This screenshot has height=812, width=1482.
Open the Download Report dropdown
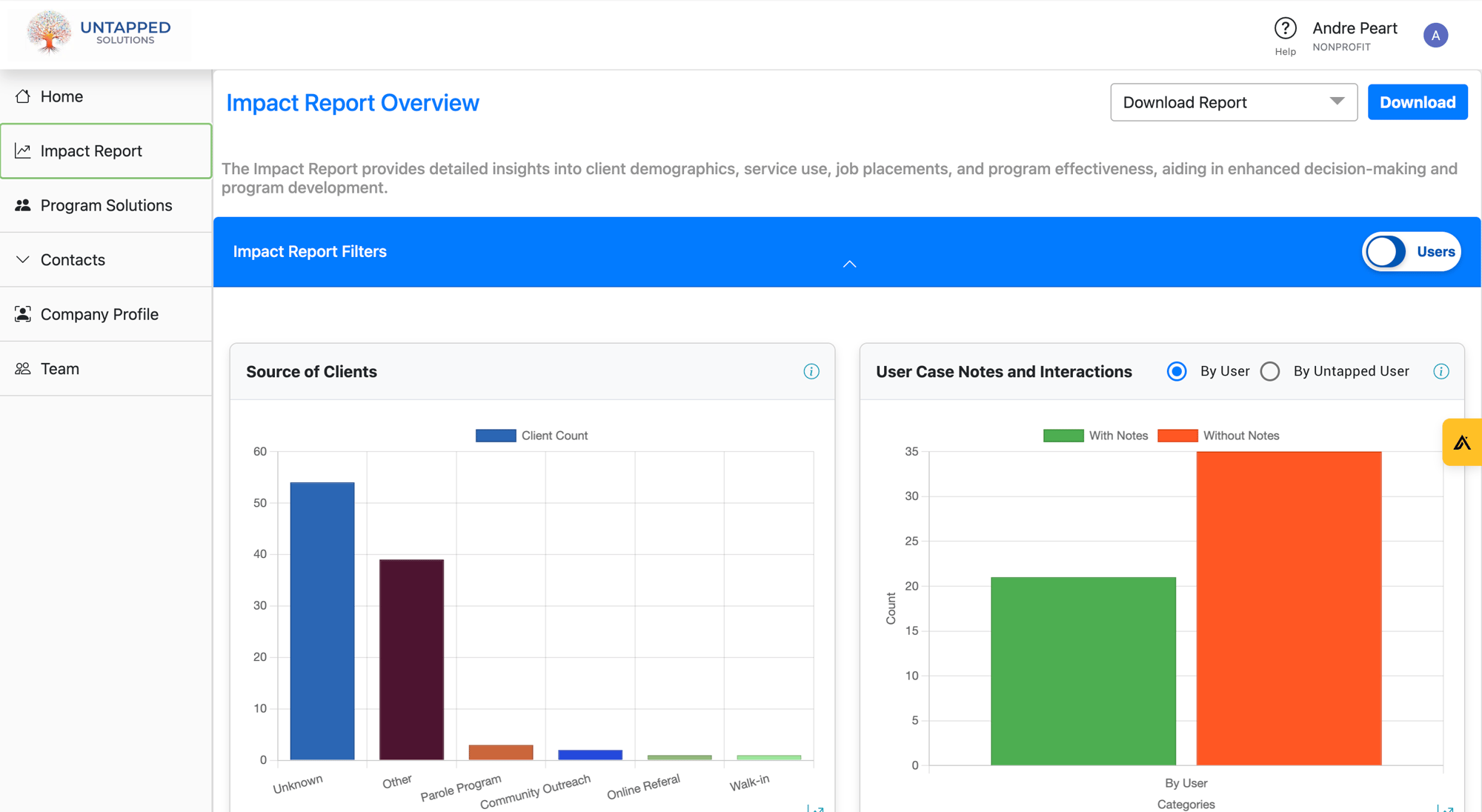tap(1234, 102)
